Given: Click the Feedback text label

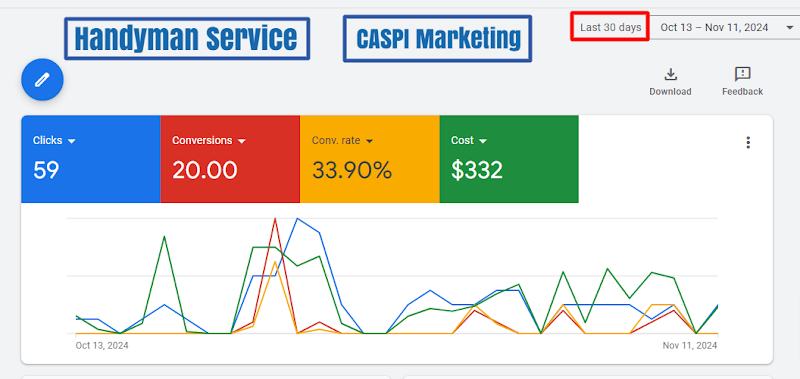Looking at the screenshot, I should pos(742,92).
